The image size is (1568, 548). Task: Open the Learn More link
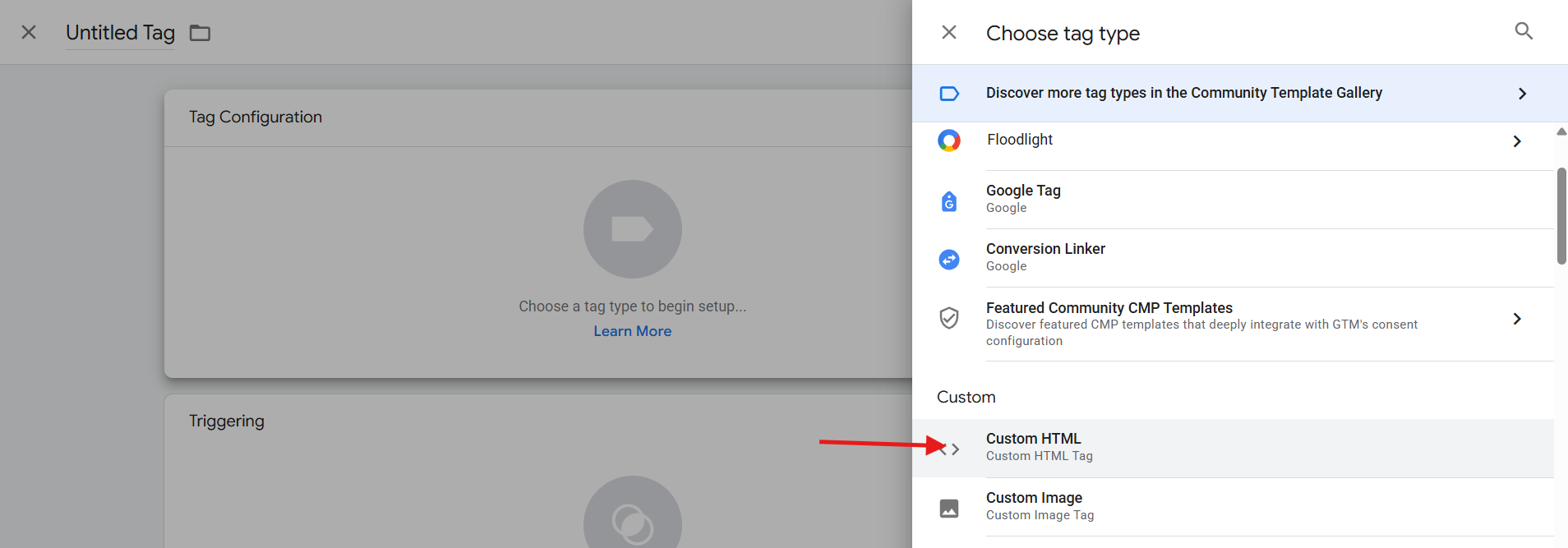click(633, 331)
